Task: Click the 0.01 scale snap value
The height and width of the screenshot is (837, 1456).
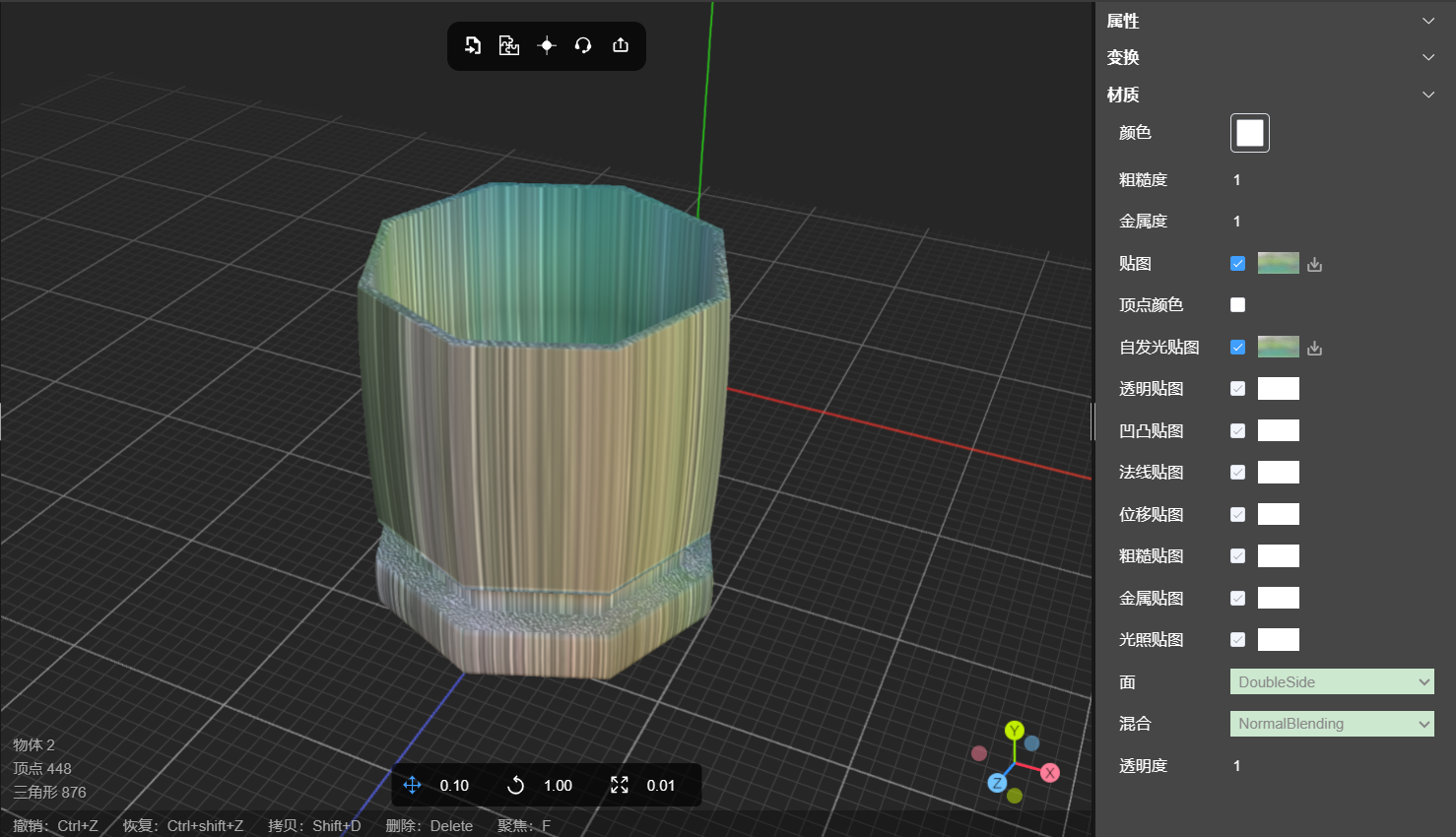Action: (x=661, y=786)
